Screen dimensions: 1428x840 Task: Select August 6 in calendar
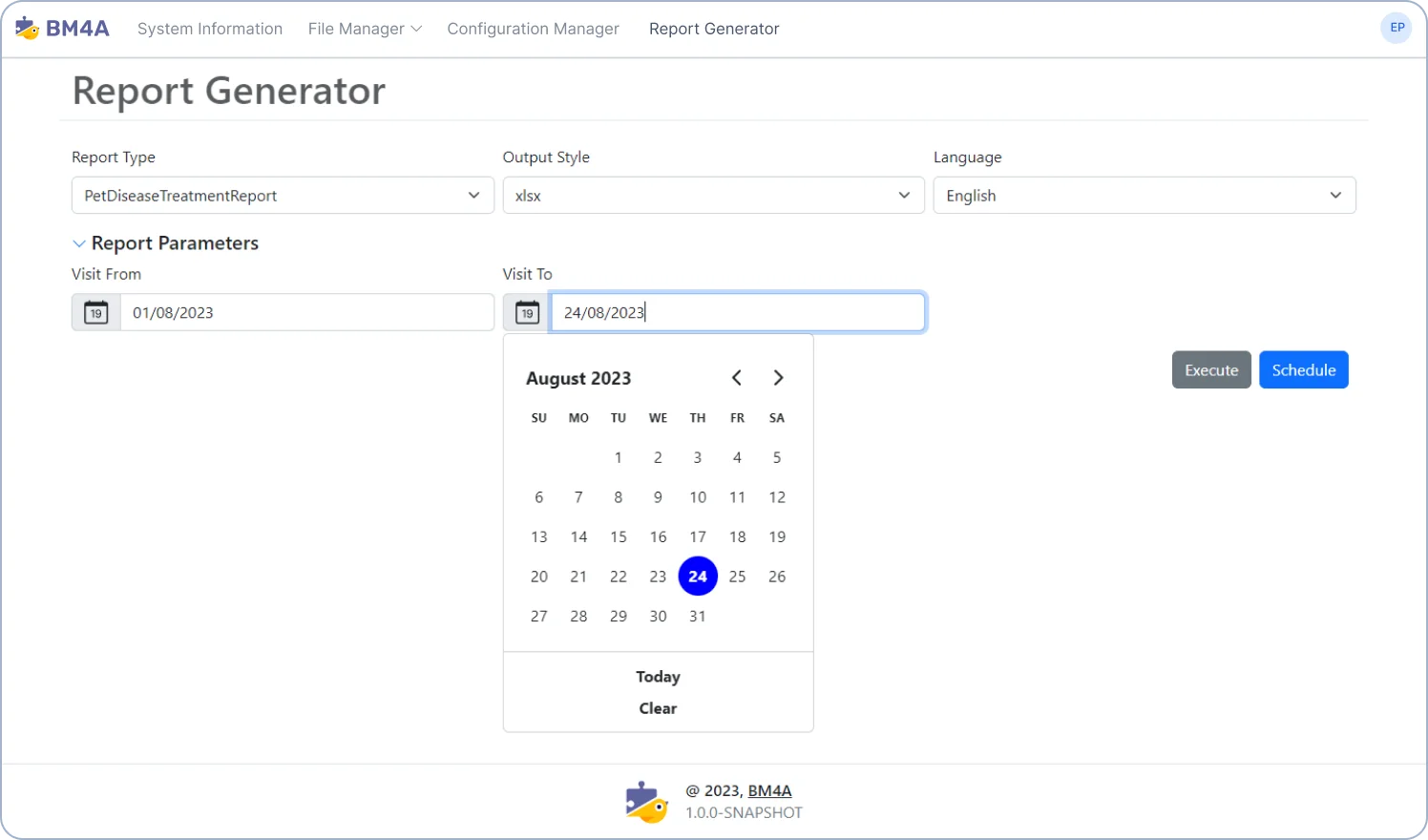point(539,497)
